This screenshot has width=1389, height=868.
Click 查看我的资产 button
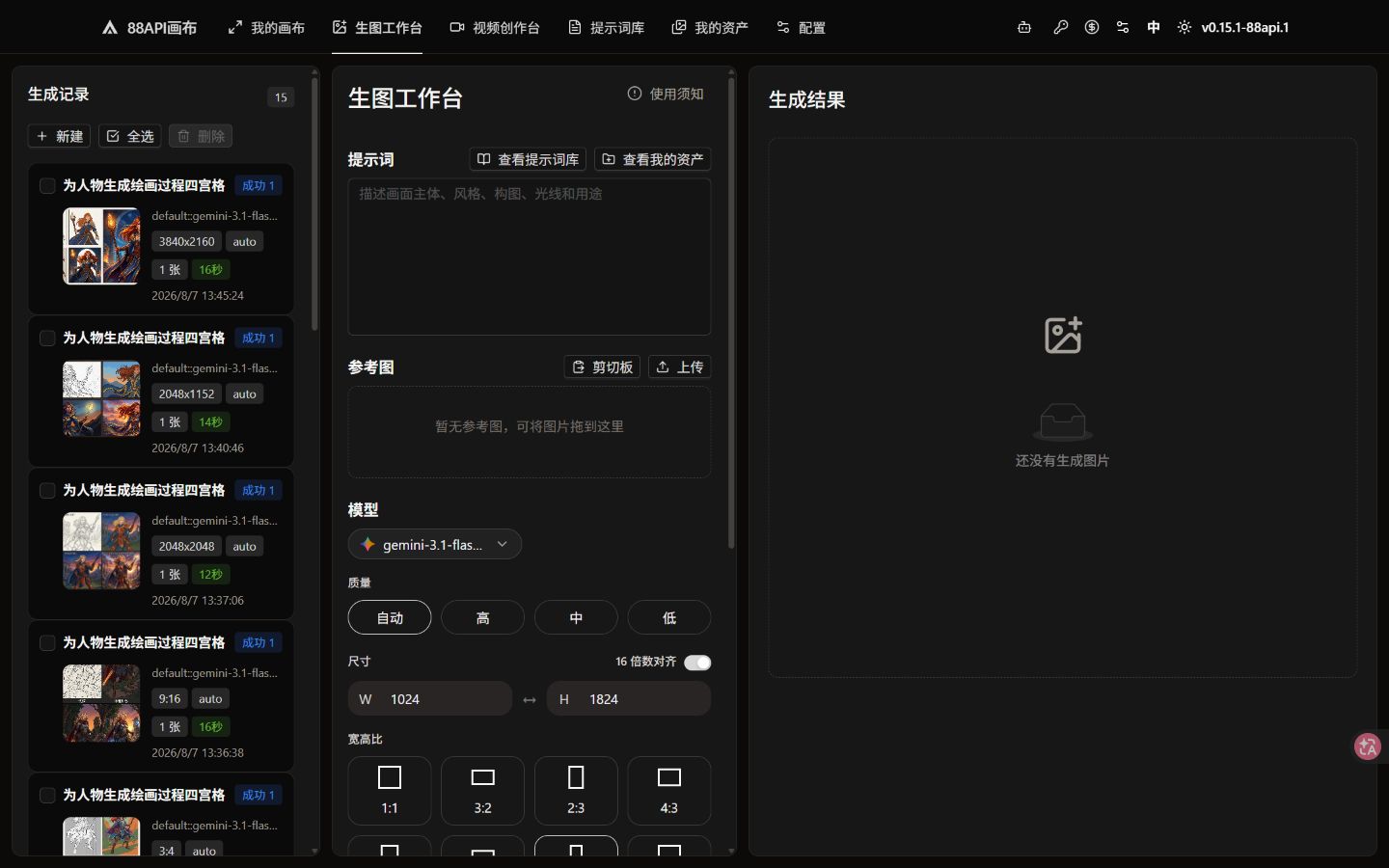[x=653, y=159]
